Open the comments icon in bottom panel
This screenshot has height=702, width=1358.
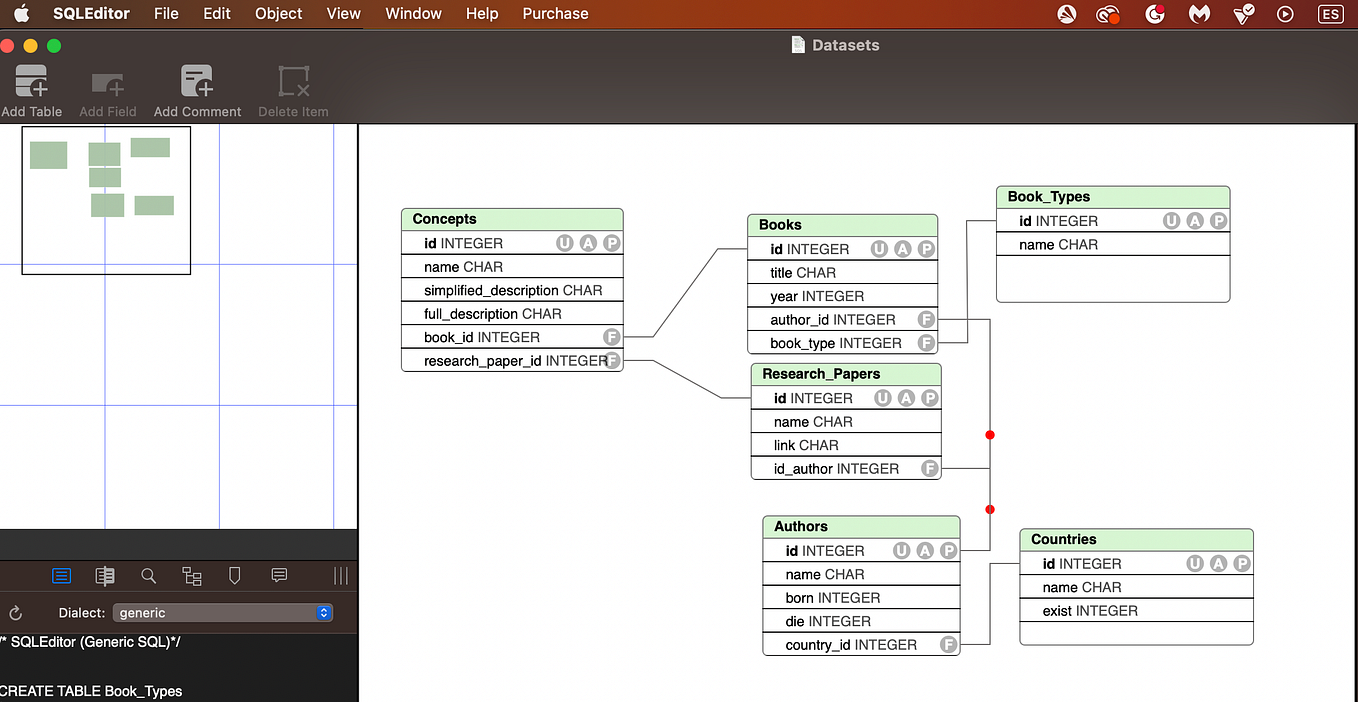point(278,576)
